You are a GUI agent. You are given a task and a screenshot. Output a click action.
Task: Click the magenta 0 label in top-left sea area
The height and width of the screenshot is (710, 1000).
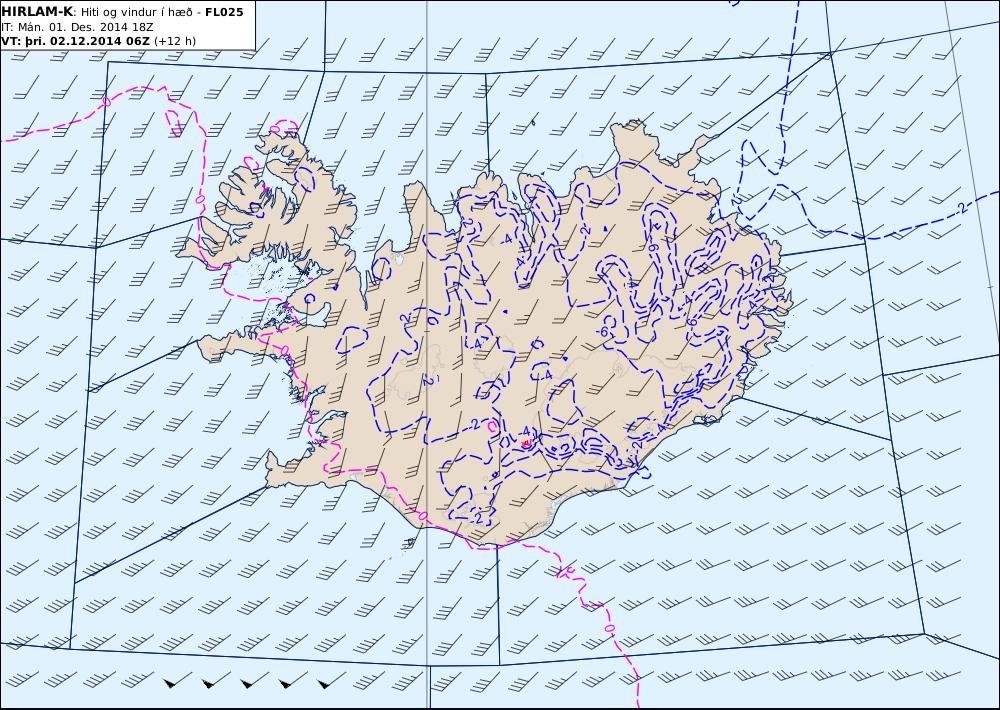pyautogui.click(x=107, y=101)
